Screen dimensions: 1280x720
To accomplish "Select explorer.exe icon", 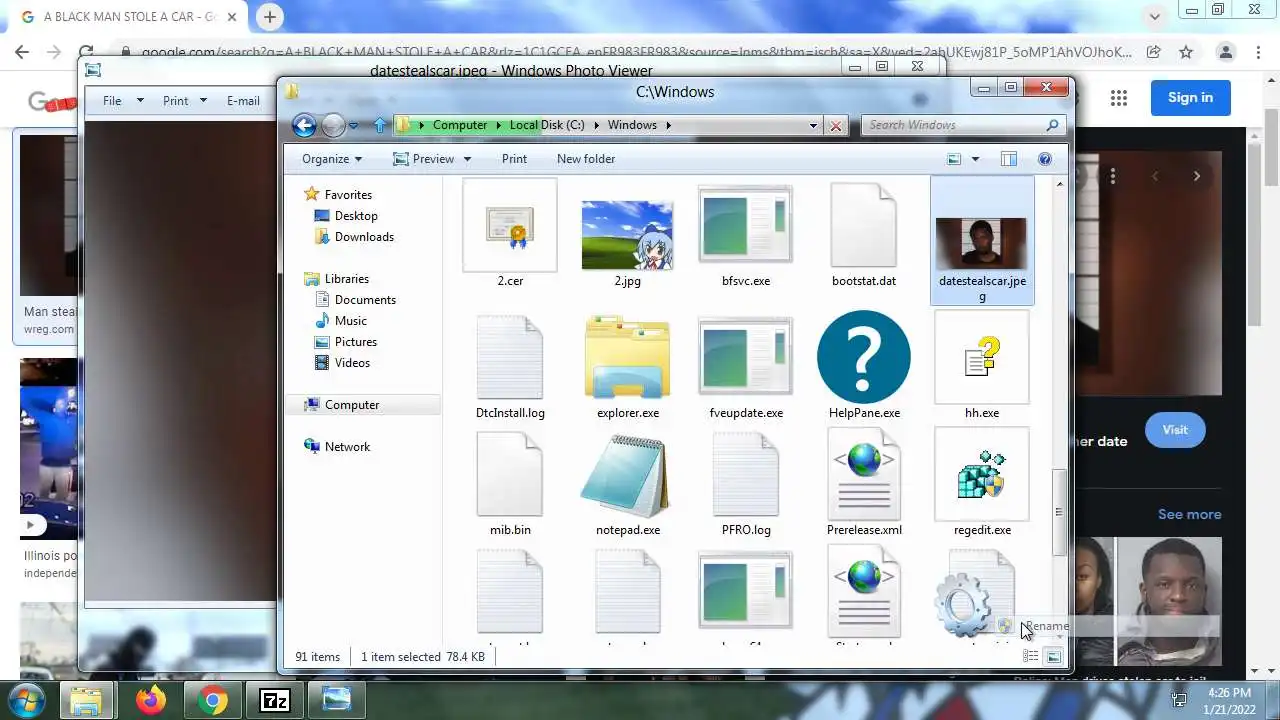I will pyautogui.click(x=627, y=365).
